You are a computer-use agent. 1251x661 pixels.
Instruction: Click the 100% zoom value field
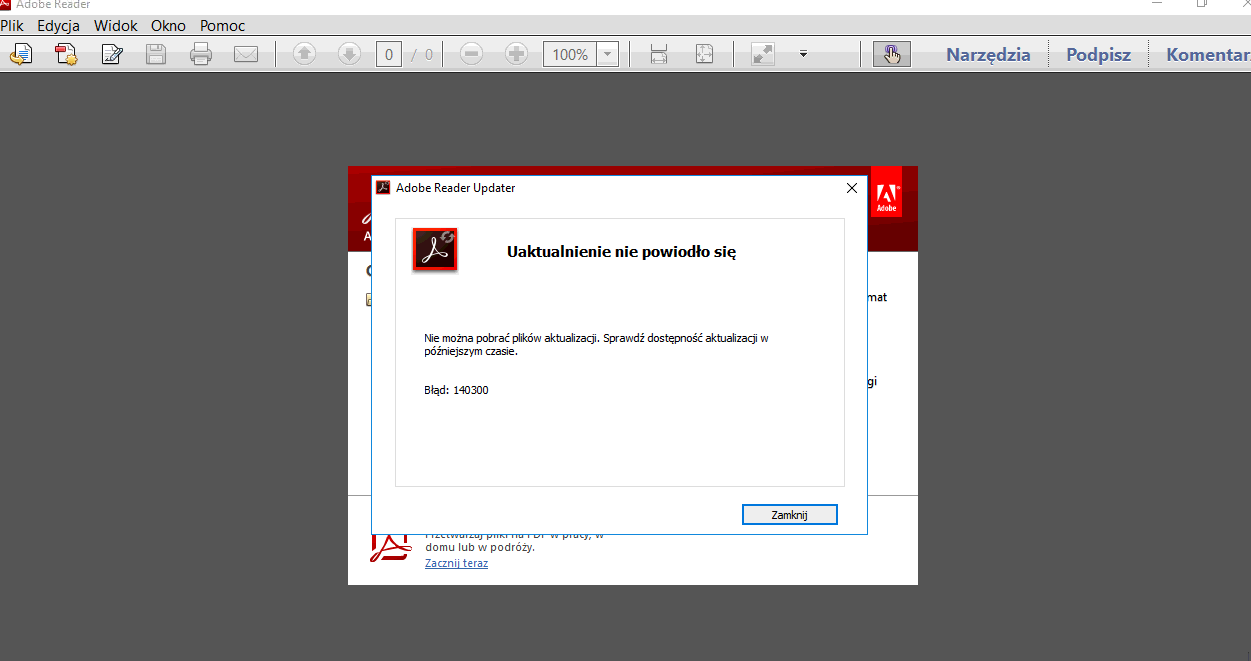[570, 55]
